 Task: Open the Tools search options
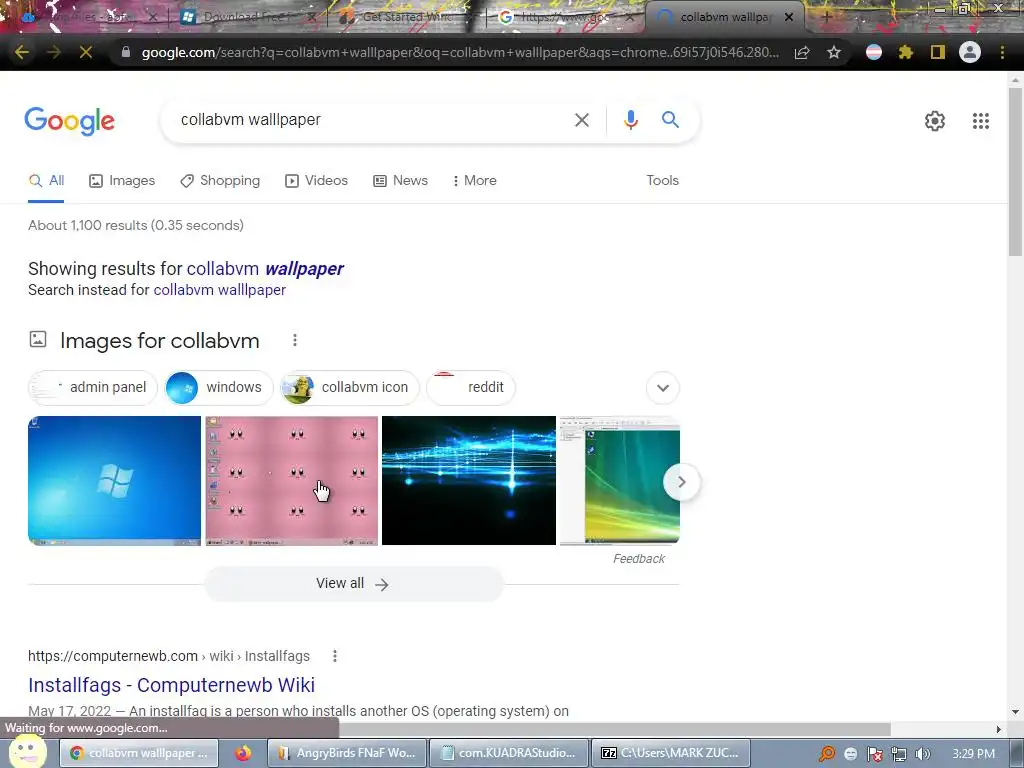[x=662, y=180]
